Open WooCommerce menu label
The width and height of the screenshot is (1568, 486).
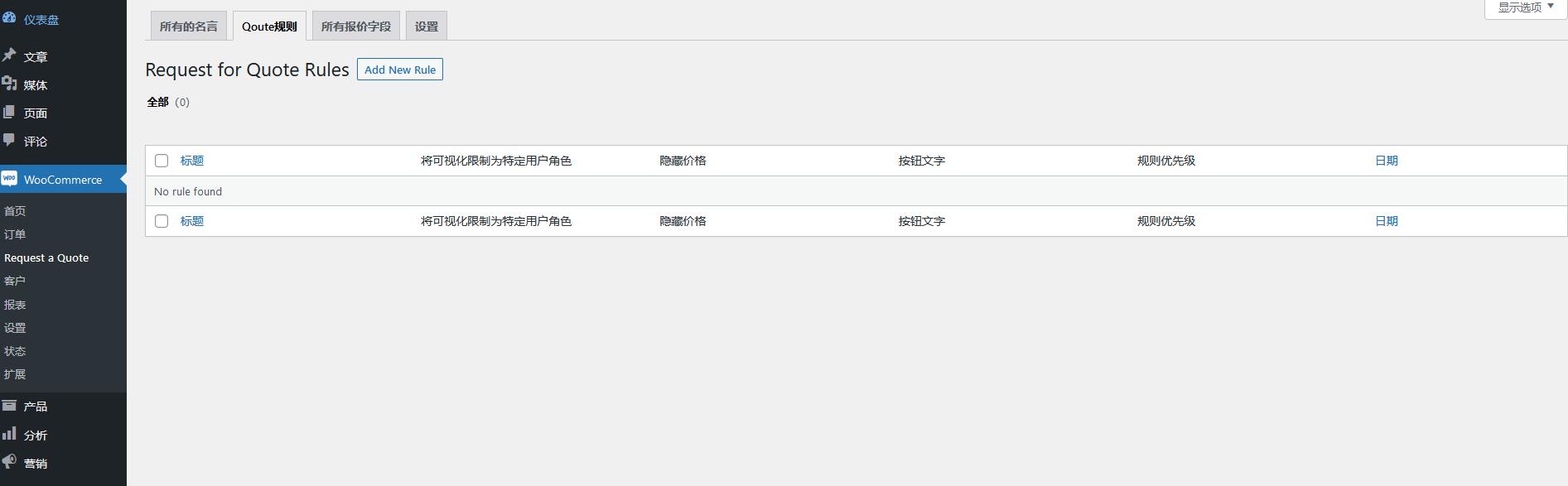63,180
